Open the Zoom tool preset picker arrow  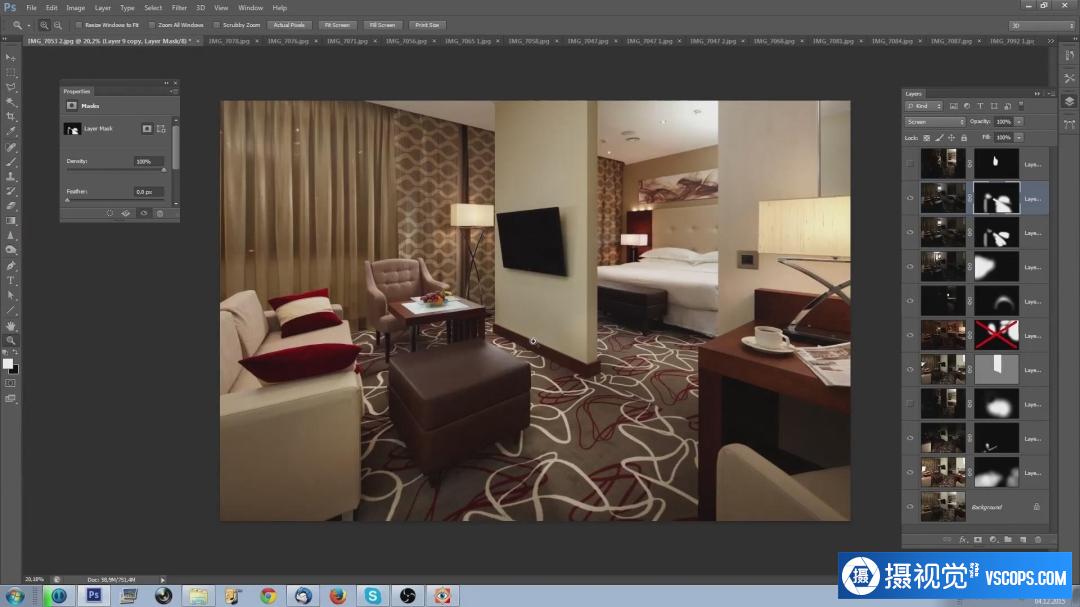coord(29,25)
